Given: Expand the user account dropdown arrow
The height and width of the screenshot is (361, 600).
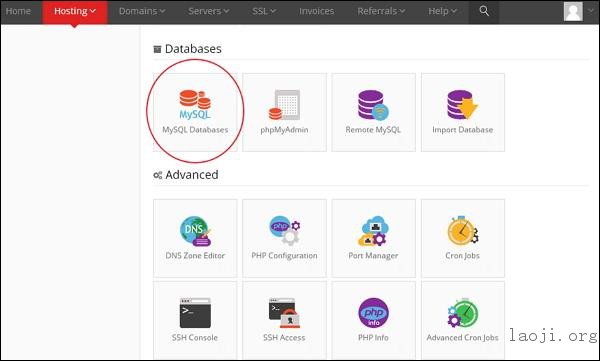Looking at the screenshot, I should pyautogui.click(x=590, y=11).
